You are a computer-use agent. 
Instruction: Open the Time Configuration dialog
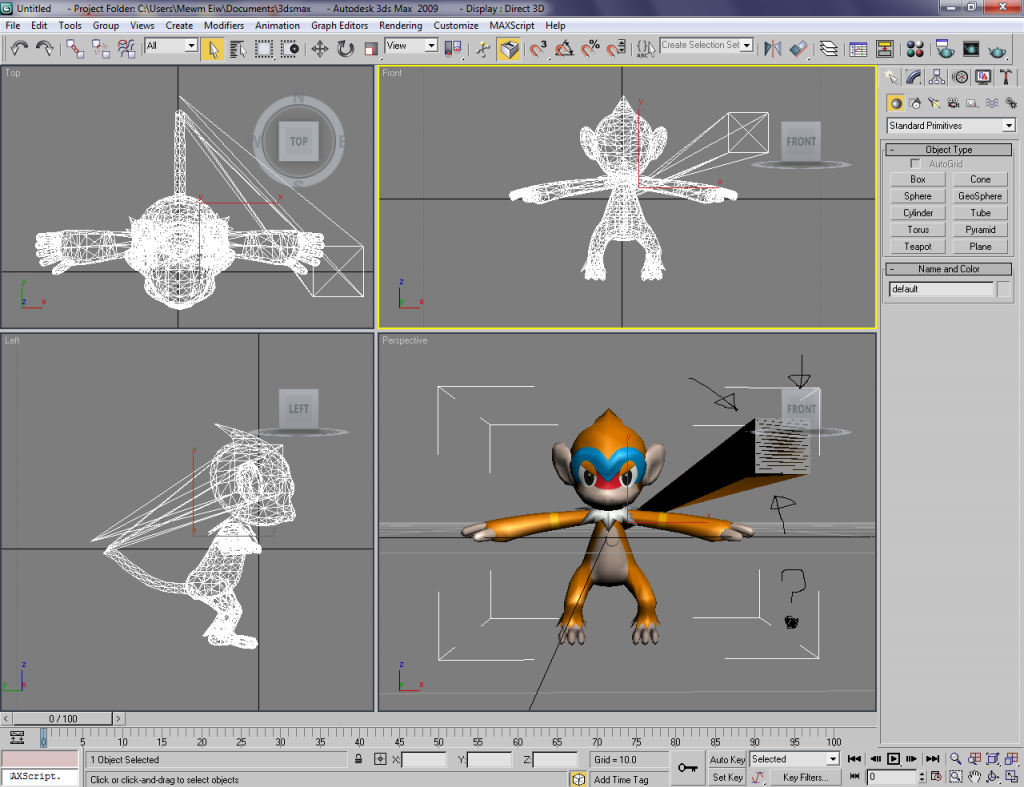click(x=936, y=777)
